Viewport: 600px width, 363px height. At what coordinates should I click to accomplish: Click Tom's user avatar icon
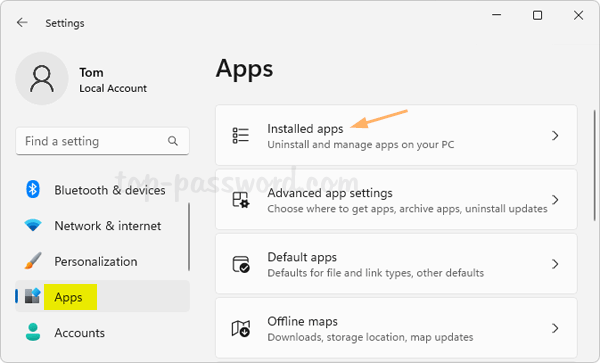[42, 78]
